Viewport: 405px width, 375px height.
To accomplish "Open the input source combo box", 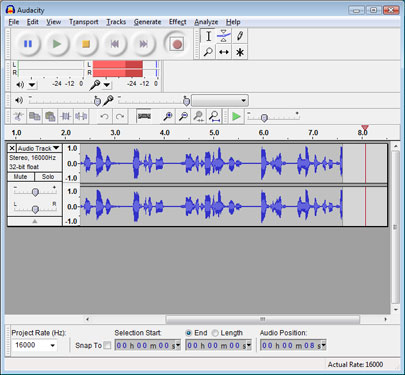I will coord(220,100).
